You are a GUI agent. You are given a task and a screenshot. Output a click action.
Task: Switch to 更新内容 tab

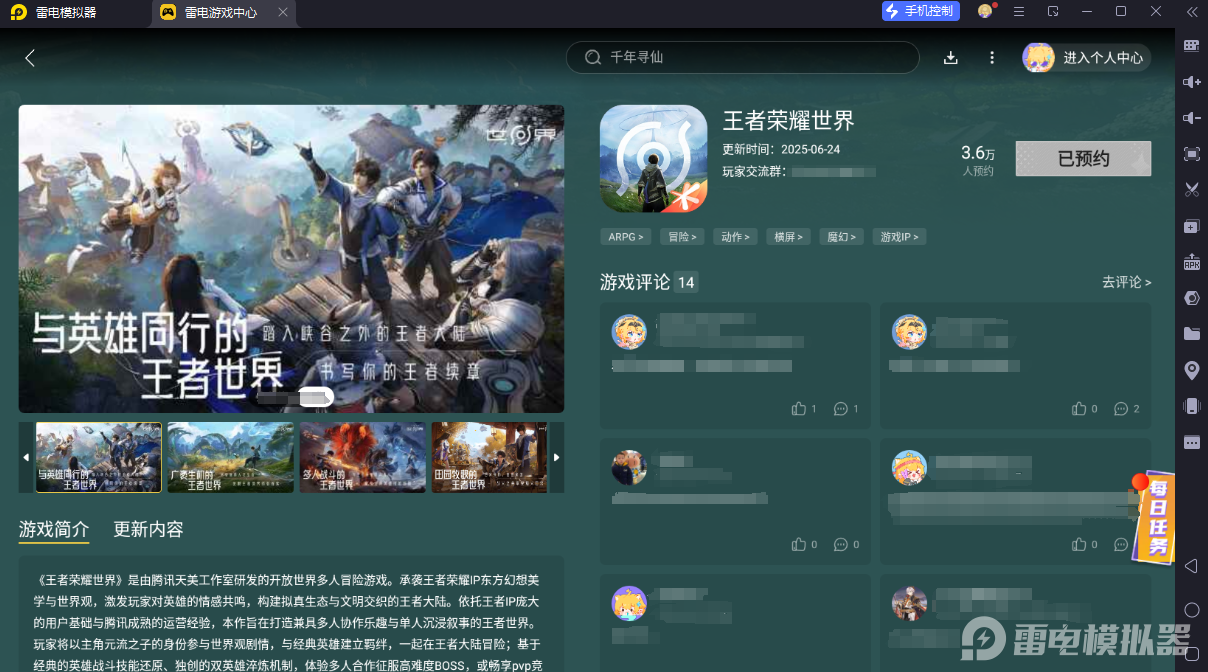148,529
